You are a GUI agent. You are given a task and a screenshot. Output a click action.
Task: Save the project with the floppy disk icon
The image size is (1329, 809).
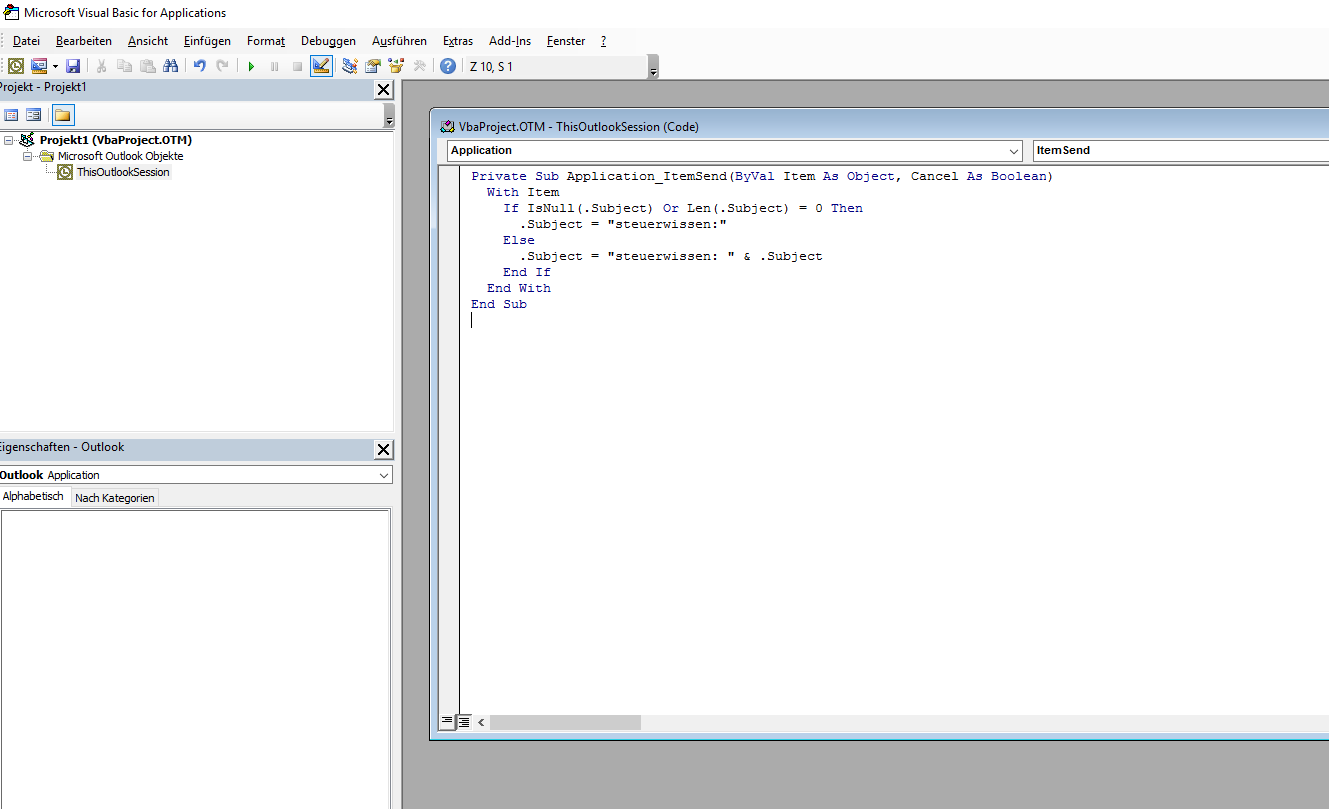[x=73, y=66]
